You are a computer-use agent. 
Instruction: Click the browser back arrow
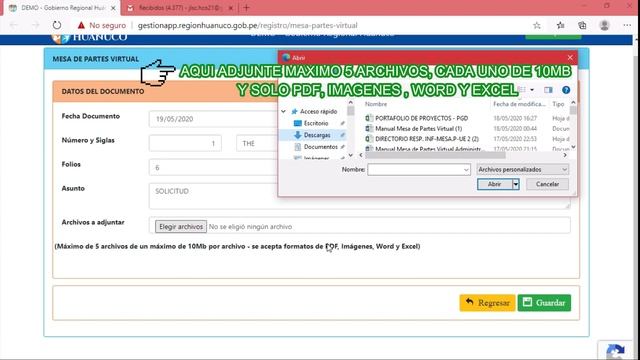pyautogui.click(x=14, y=25)
